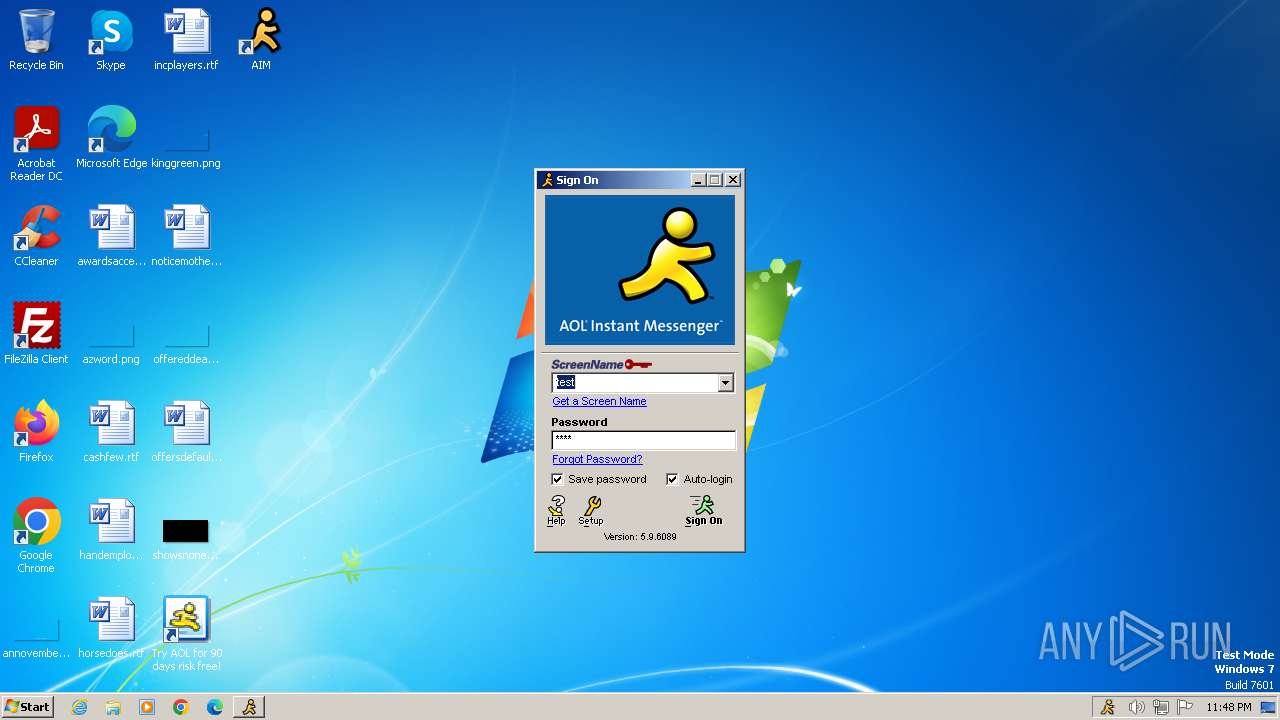The image size is (1280, 720).
Task: Click into the Password field
Action: (x=643, y=439)
